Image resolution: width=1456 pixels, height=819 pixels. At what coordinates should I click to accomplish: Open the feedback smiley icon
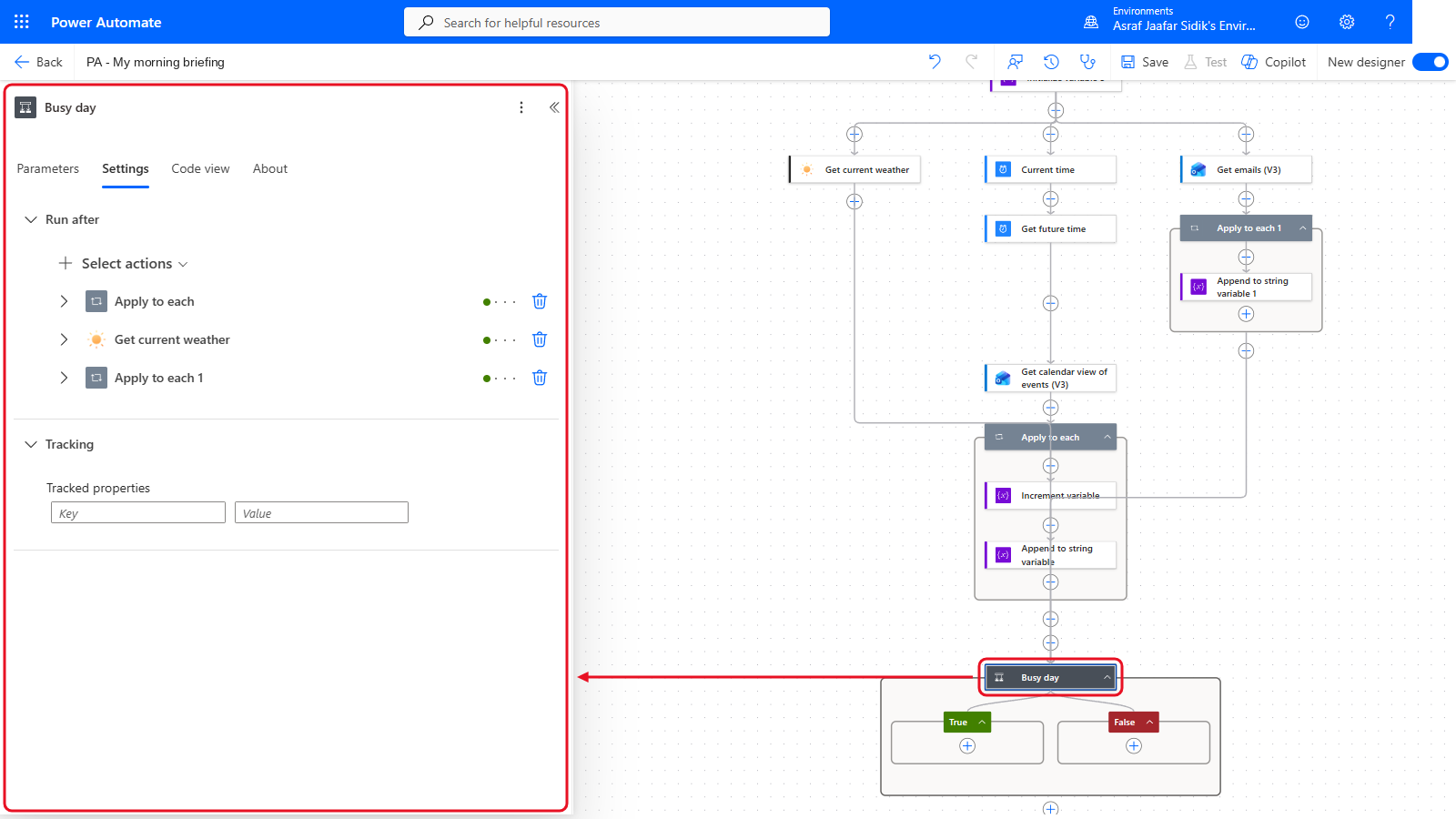[x=1302, y=22]
